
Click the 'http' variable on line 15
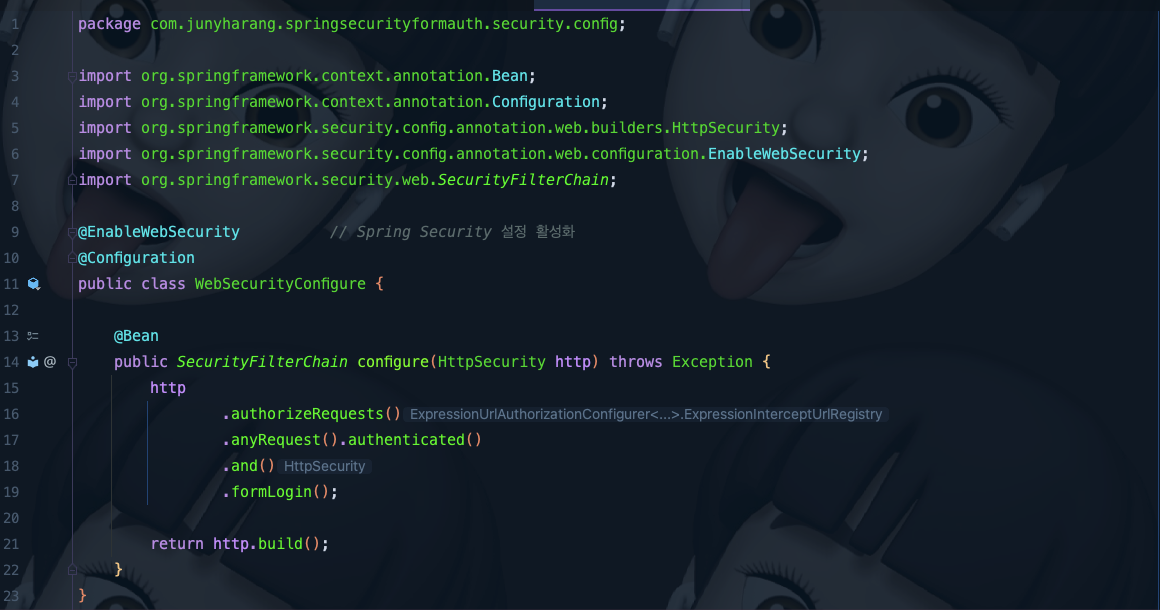168,387
